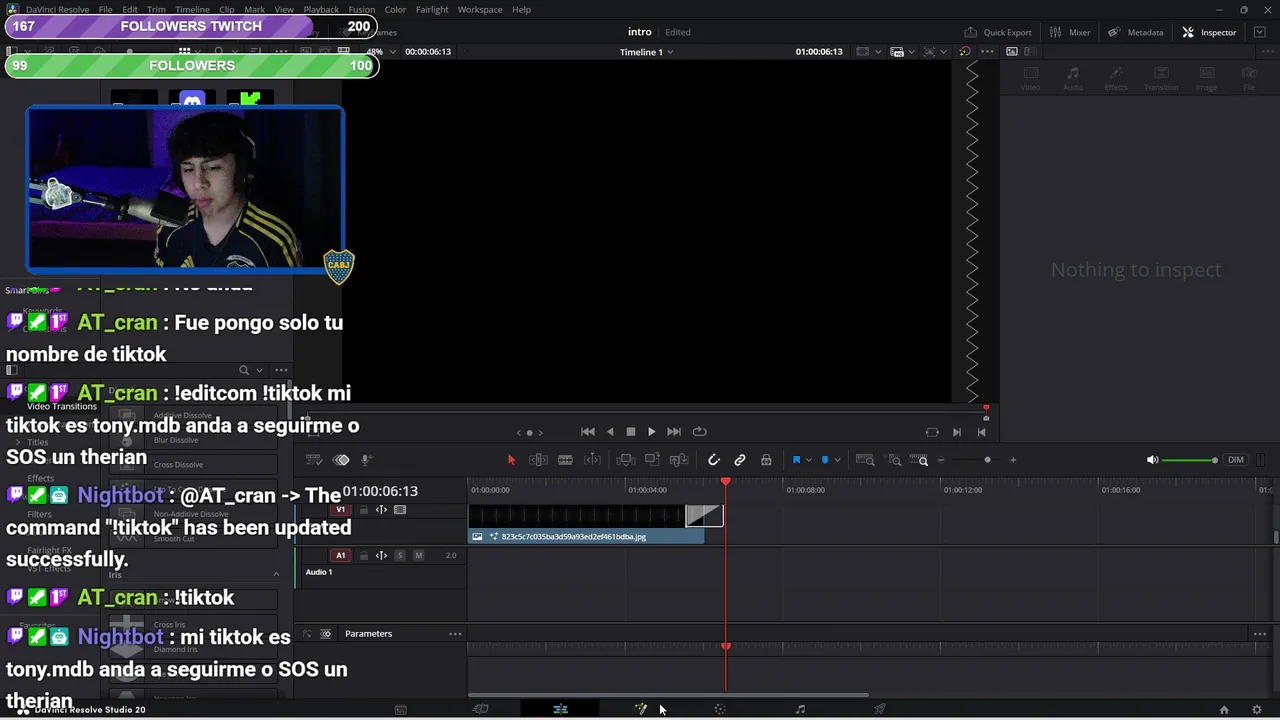Open viewer options three-dot menu

986,52
